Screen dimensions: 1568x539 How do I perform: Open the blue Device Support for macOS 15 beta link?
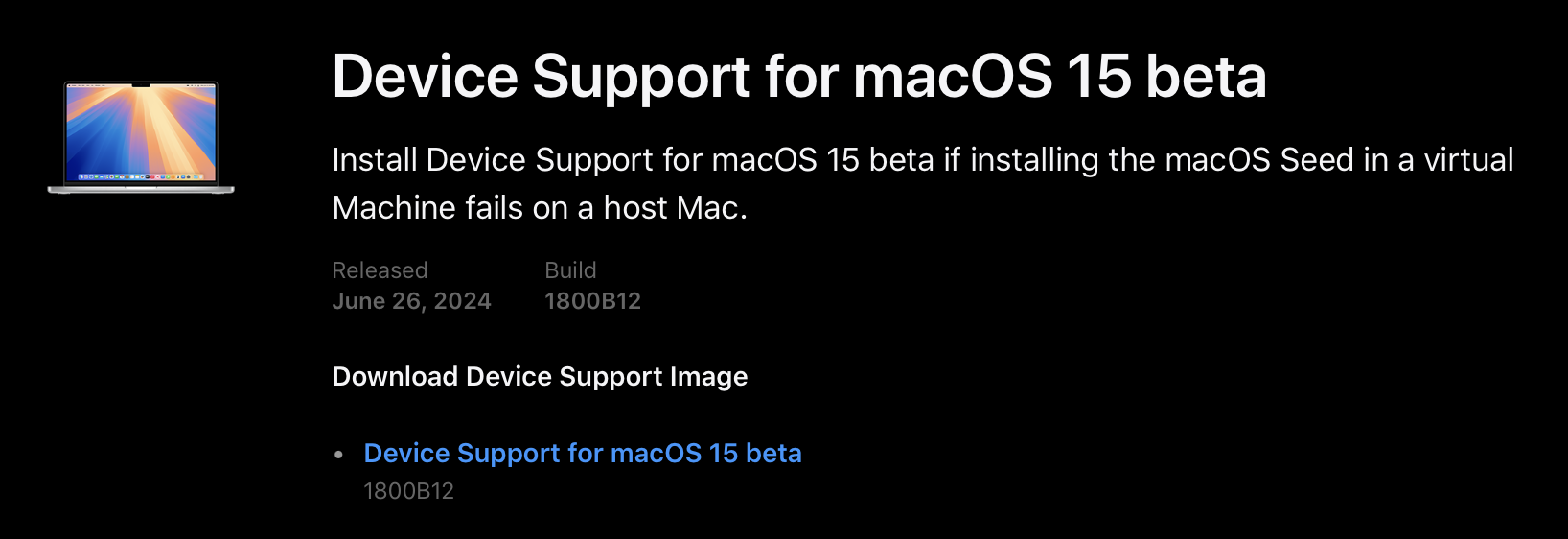[x=582, y=453]
